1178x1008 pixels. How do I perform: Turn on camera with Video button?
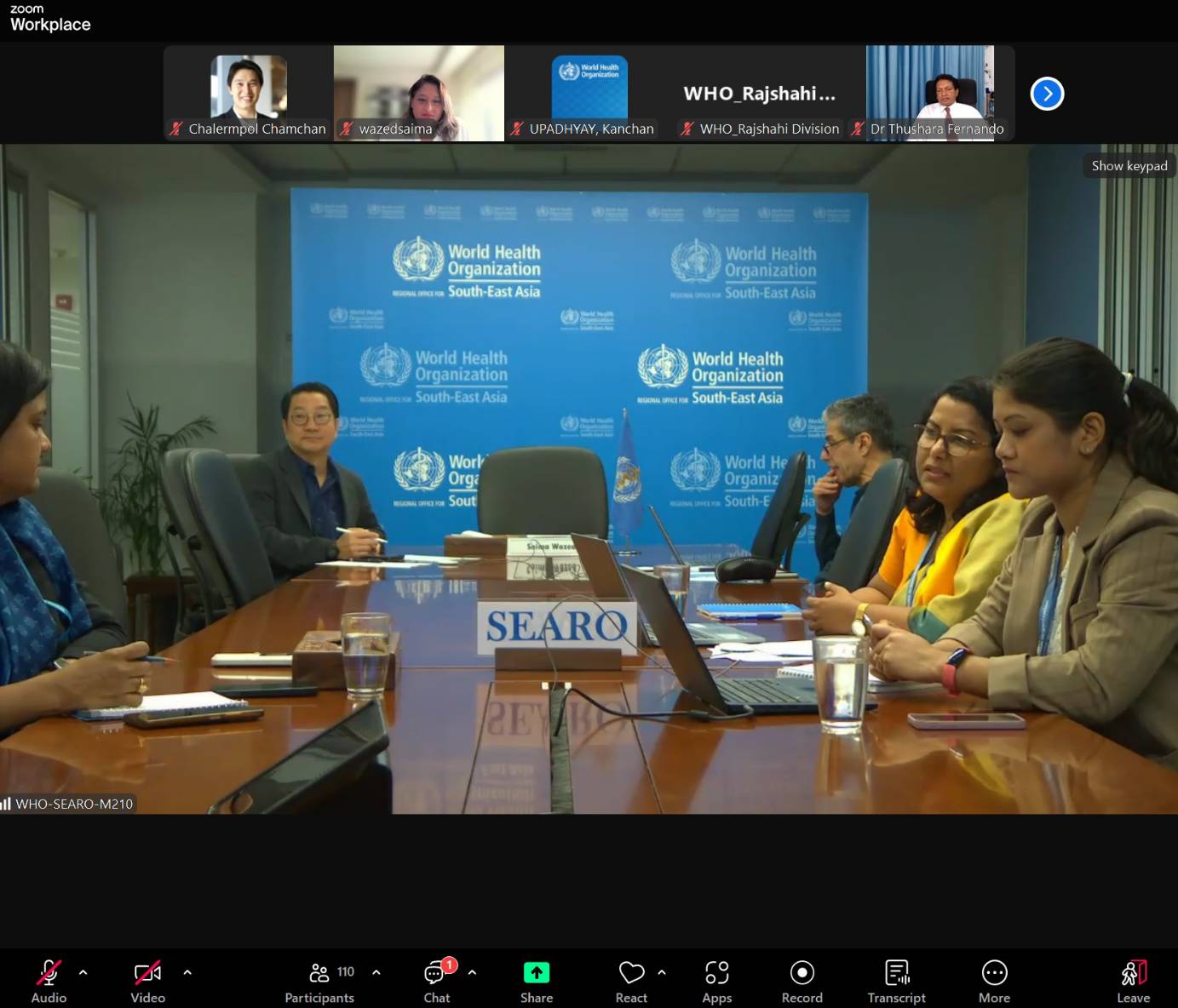pyautogui.click(x=147, y=981)
